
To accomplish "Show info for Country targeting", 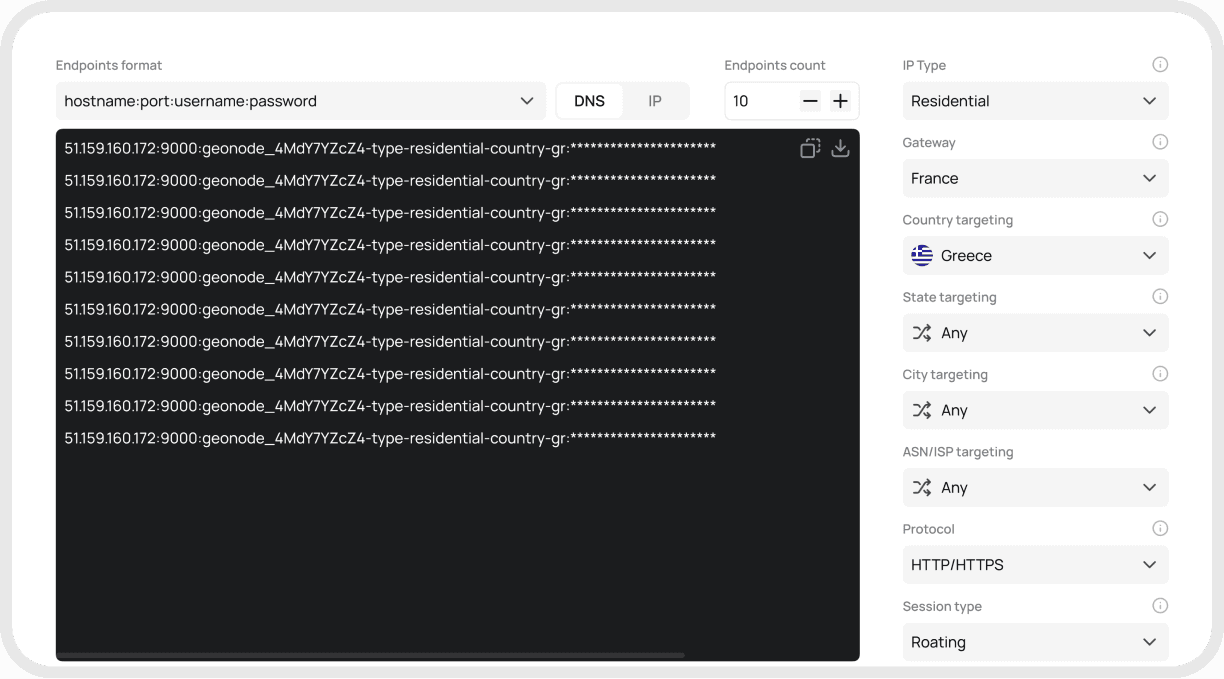I will point(1160,219).
